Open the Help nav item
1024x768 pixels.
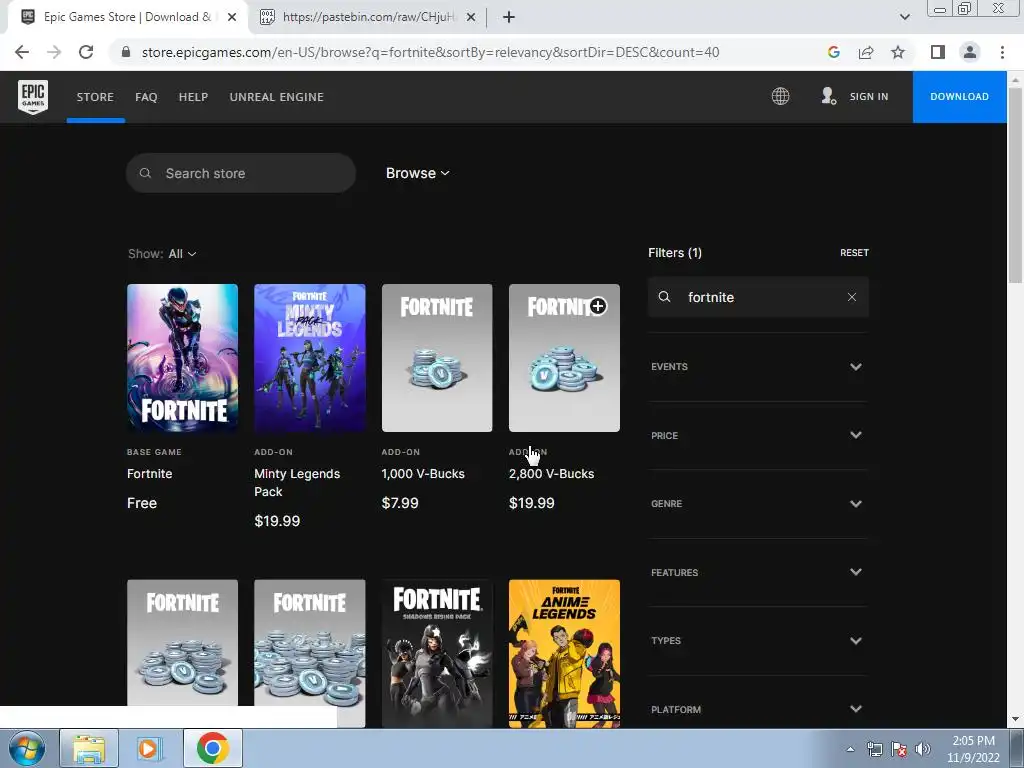193,97
